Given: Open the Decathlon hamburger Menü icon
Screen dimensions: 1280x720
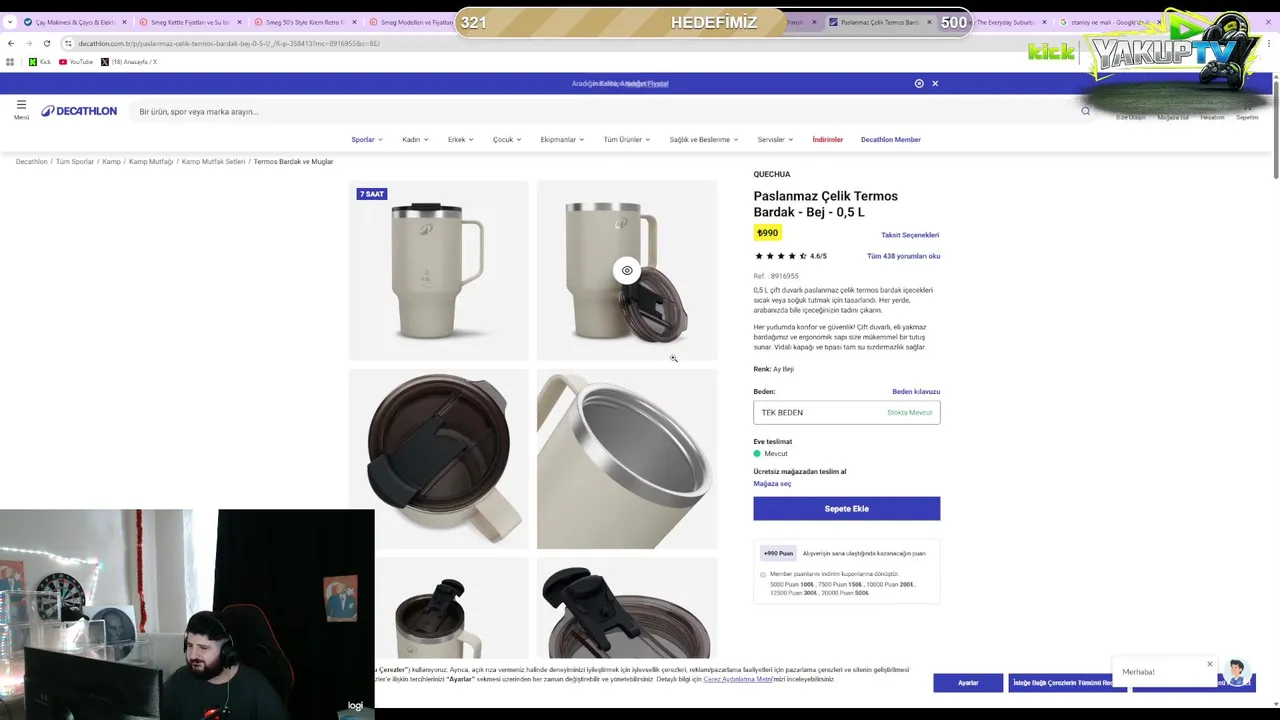Looking at the screenshot, I should pyautogui.click(x=21, y=109).
